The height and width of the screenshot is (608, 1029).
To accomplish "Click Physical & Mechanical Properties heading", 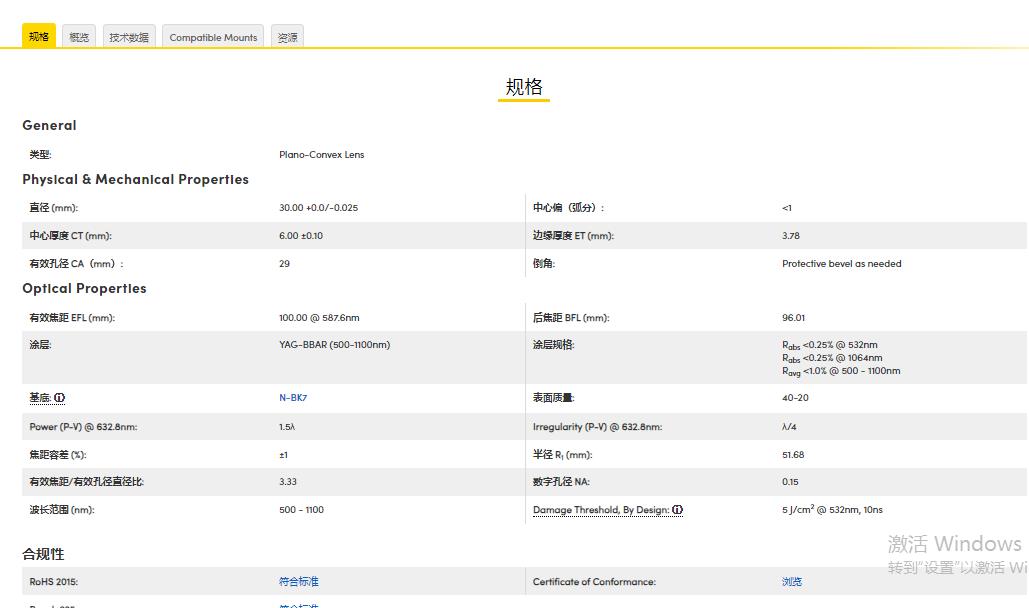I will tap(135, 180).
